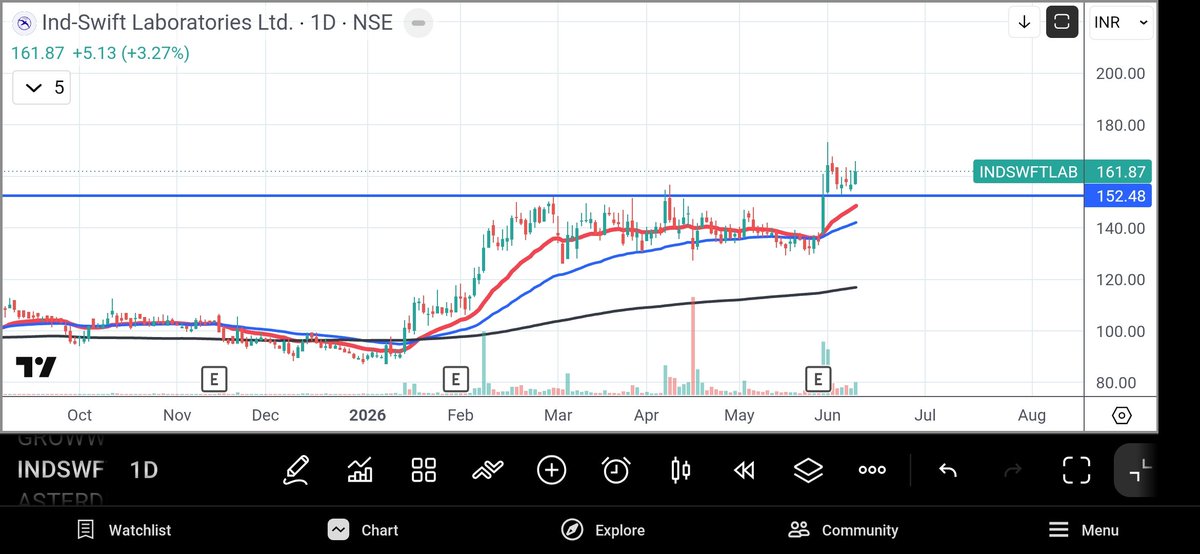Click the down arrow button near INR
The image size is (1200, 554).
click(1024, 22)
